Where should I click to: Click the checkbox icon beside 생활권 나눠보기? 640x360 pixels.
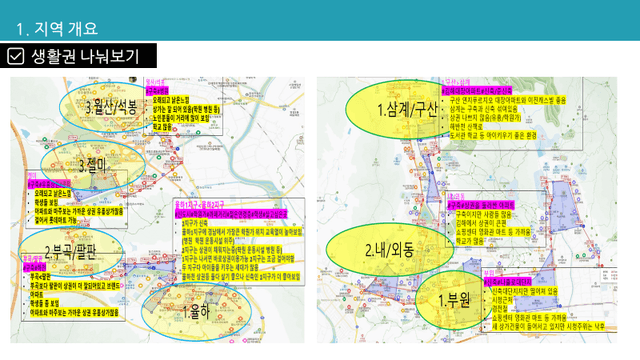click(16, 56)
